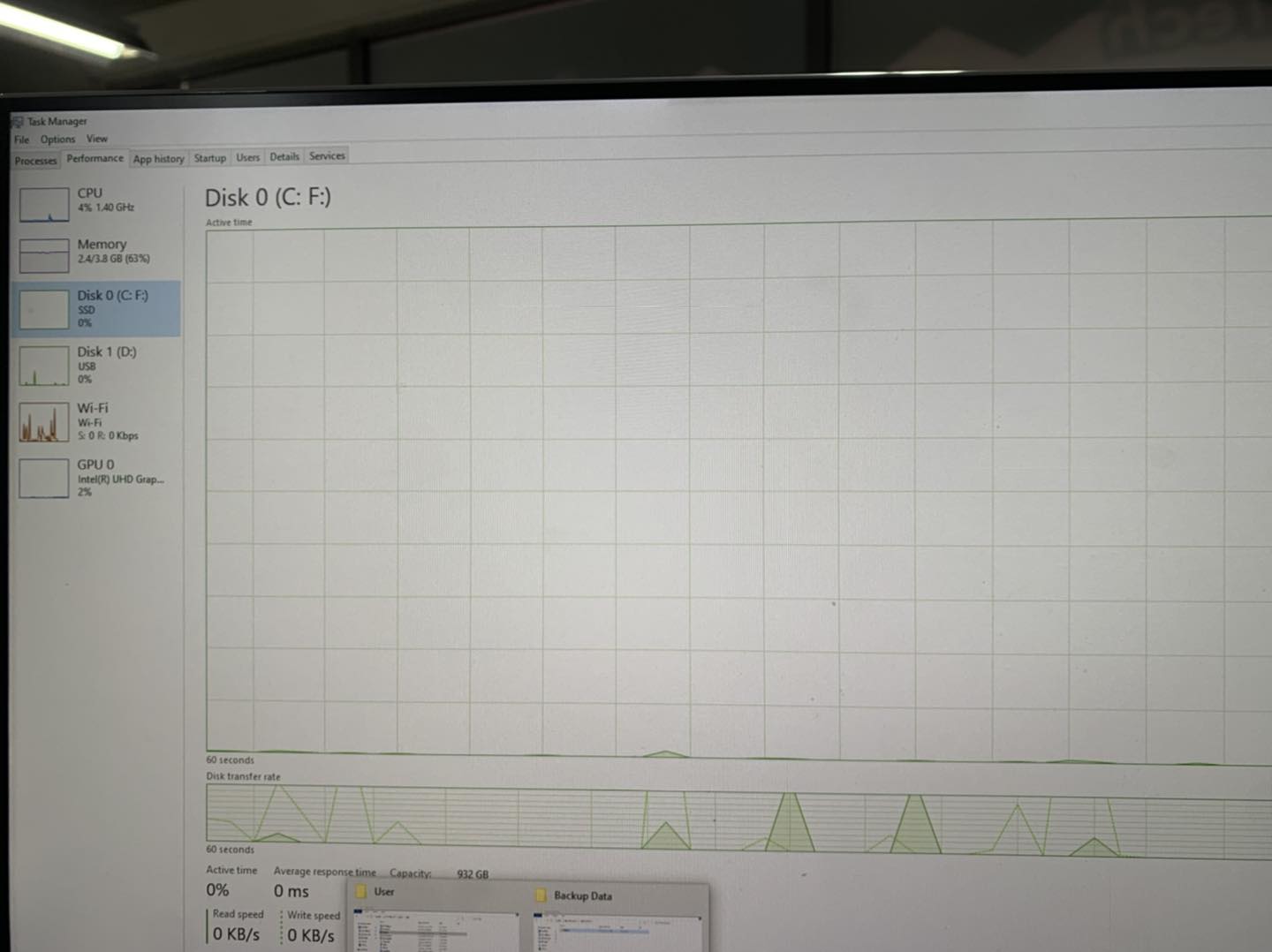The image size is (1272, 952).
Task: Switch to the Users tab
Action: click(248, 157)
